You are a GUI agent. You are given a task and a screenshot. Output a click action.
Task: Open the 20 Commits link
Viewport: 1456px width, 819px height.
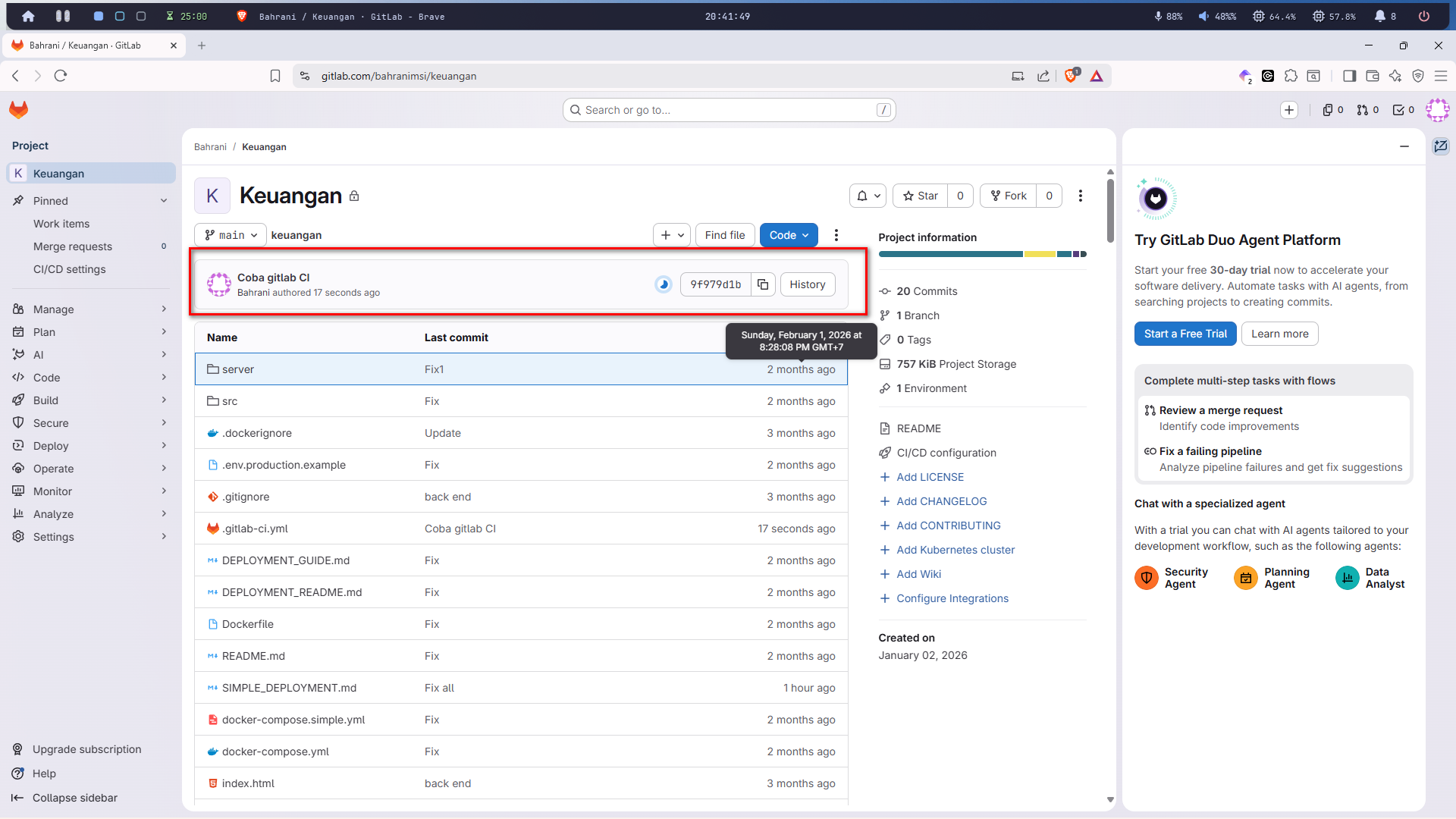[927, 291]
